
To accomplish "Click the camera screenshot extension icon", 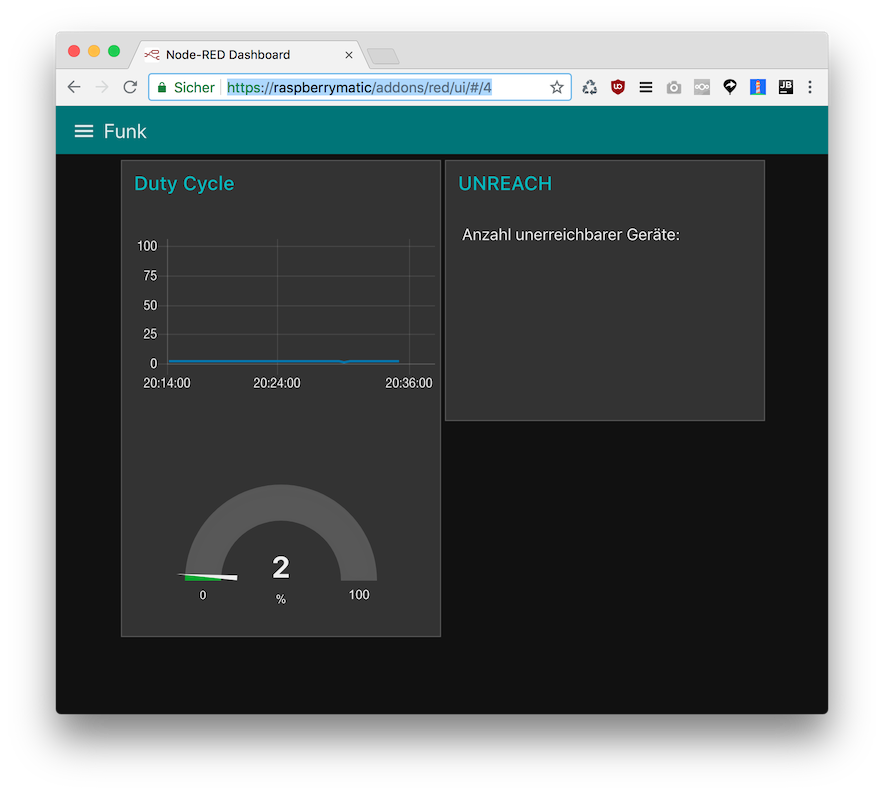I will pyautogui.click(x=674, y=87).
